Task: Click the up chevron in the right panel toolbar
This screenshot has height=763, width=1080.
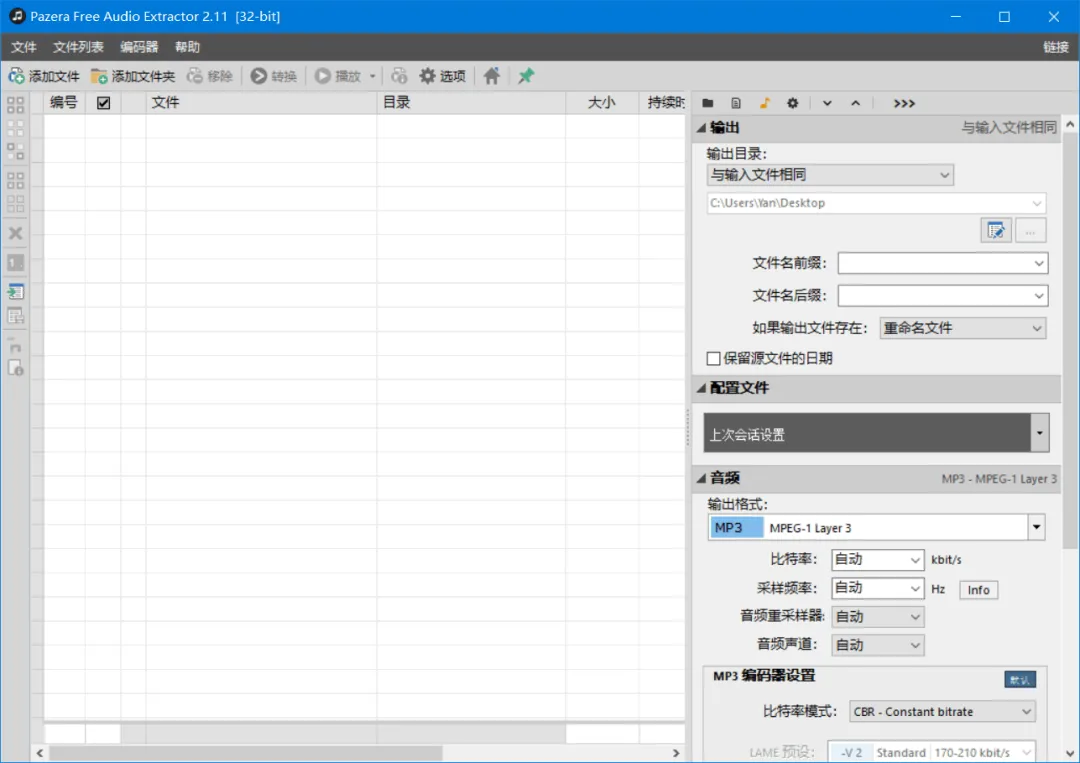Action: pos(855,103)
